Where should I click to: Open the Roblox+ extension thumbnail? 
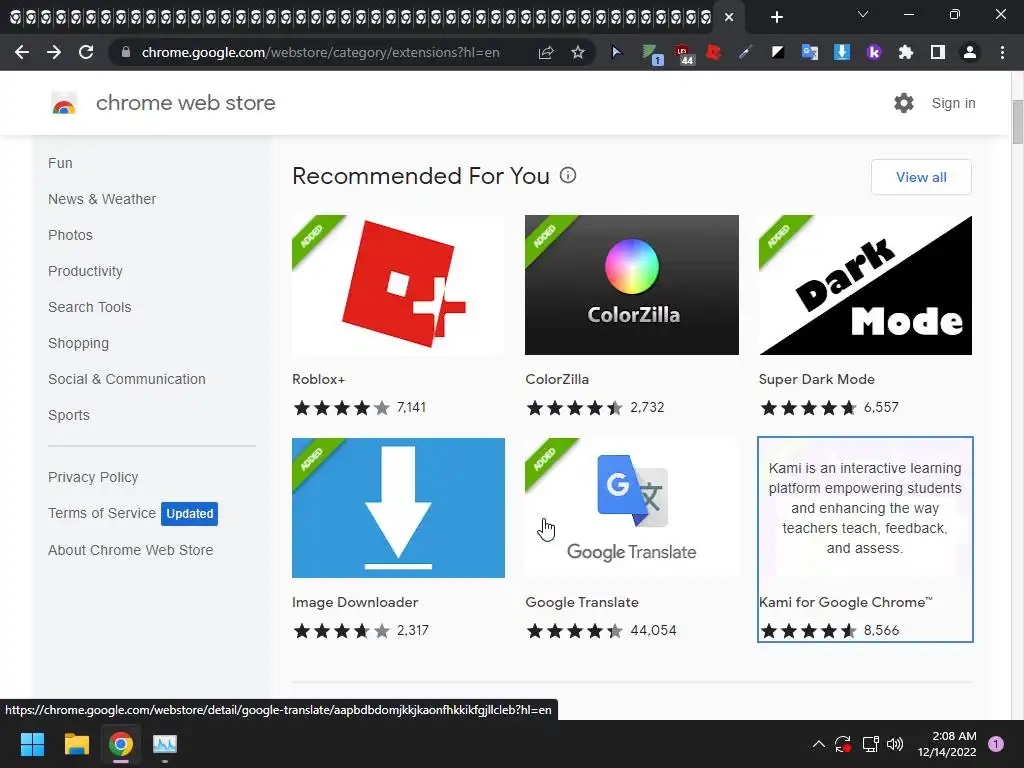[x=398, y=285]
